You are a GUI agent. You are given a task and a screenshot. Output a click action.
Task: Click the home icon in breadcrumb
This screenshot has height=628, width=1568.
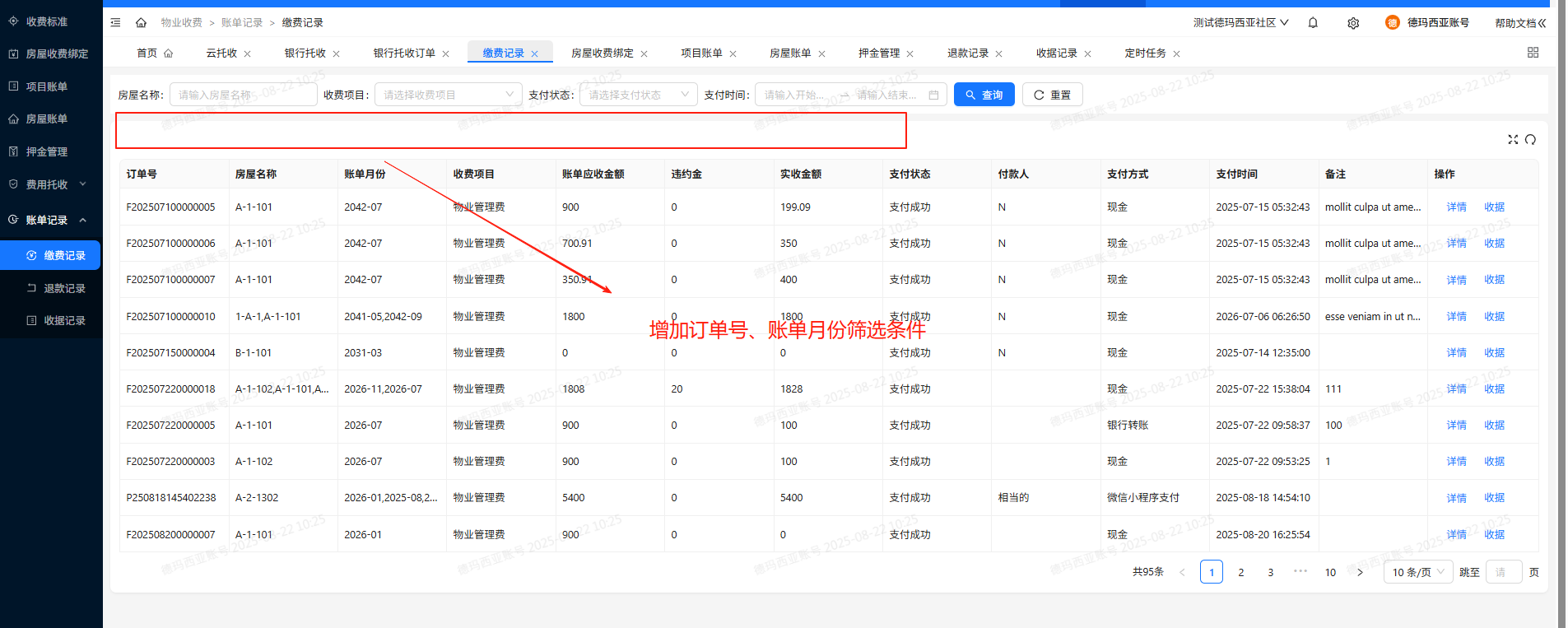coord(141,23)
